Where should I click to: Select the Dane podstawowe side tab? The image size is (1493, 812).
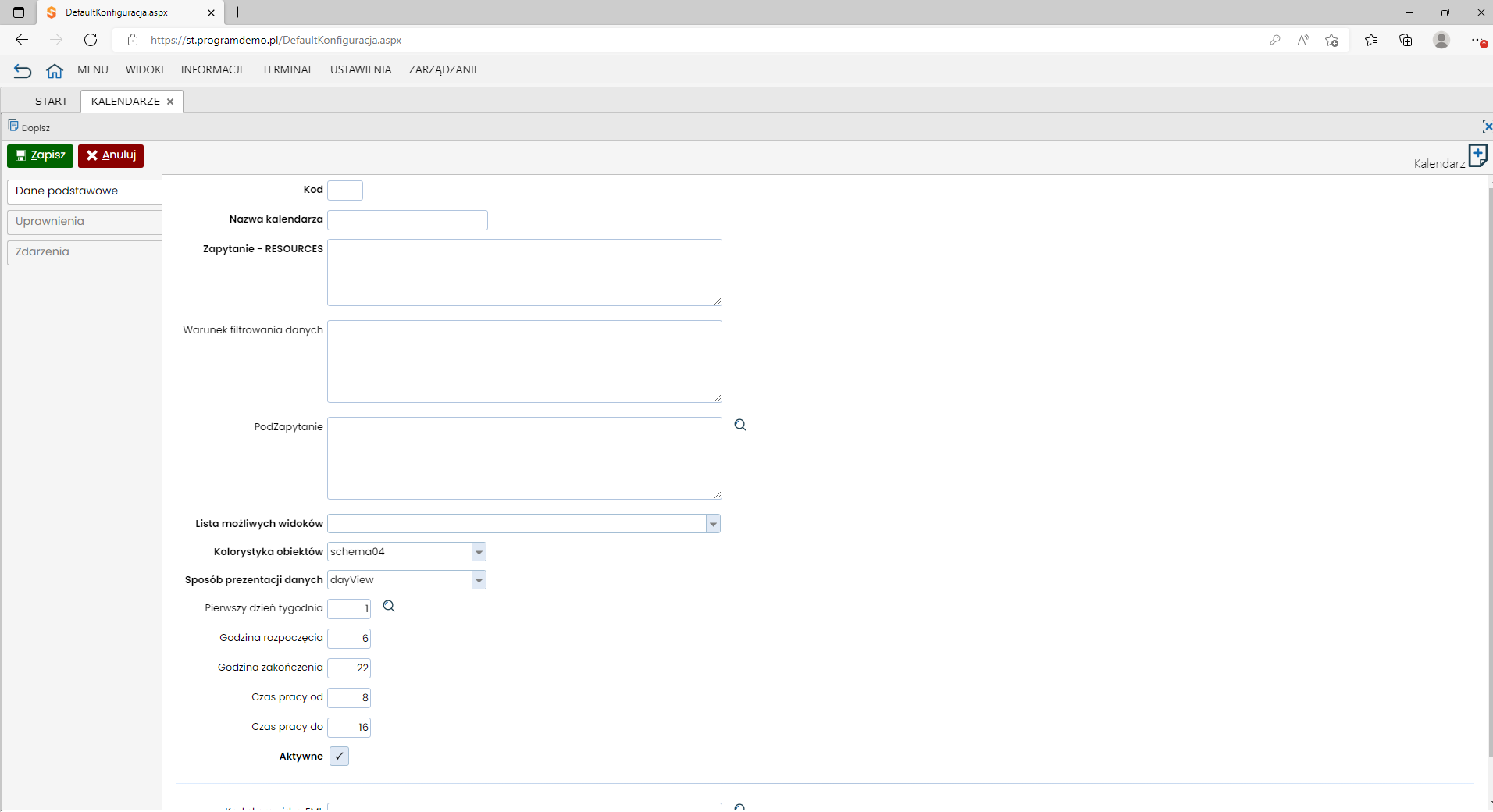84,191
